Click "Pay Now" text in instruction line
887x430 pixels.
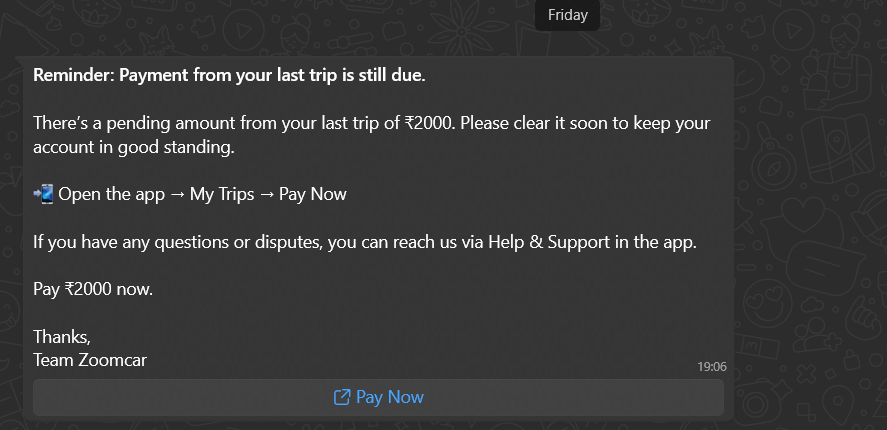point(313,194)
